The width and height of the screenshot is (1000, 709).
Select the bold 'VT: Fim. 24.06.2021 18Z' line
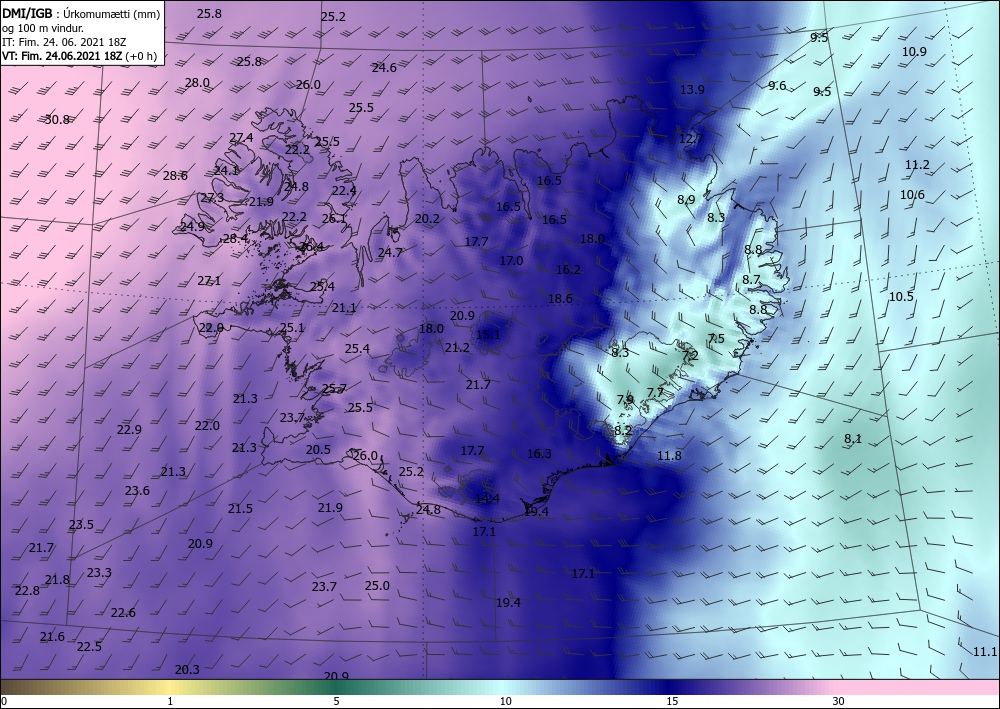click(x=62, y=55)
